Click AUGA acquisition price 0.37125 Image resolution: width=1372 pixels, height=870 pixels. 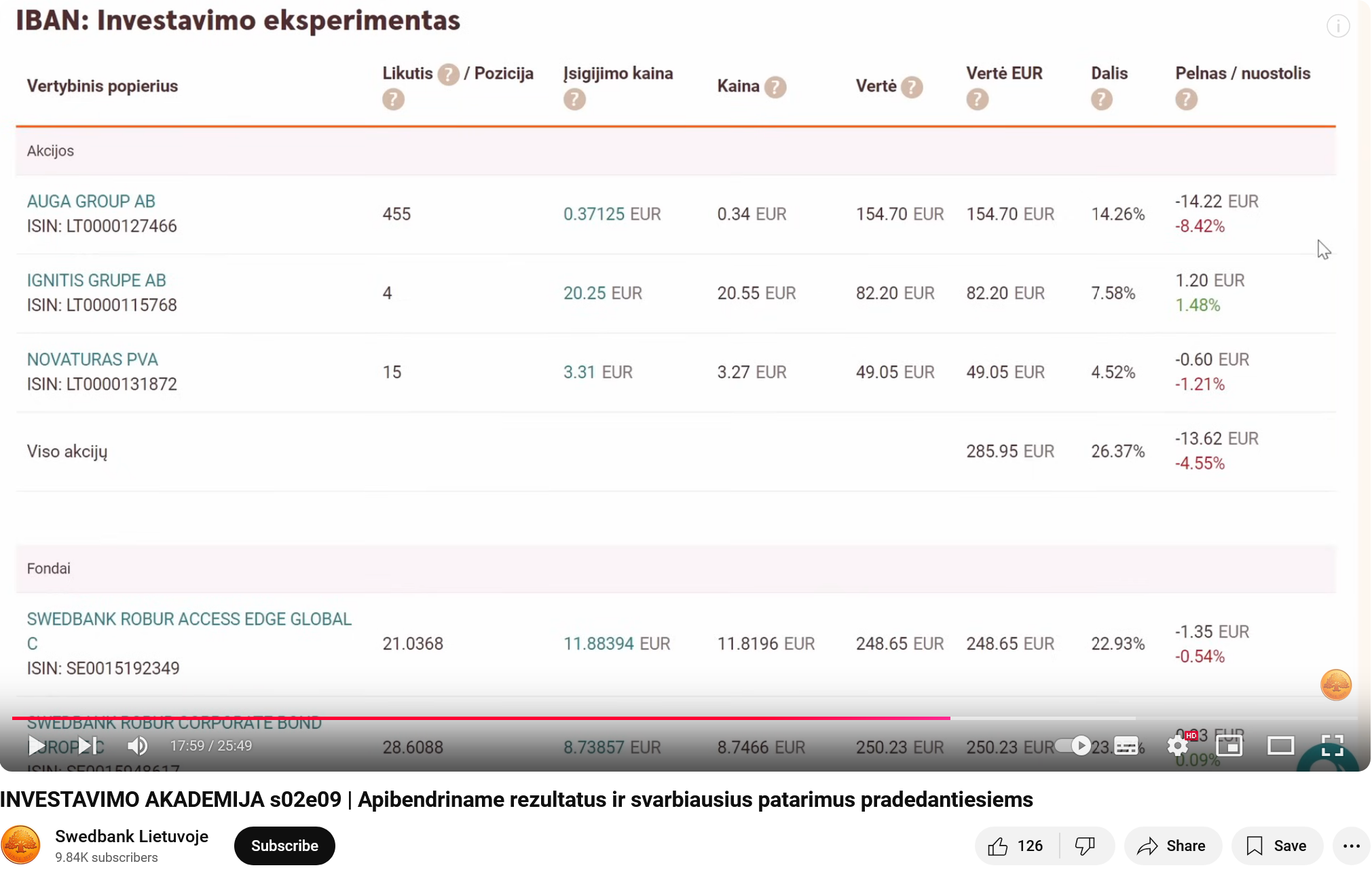[594, 214]
